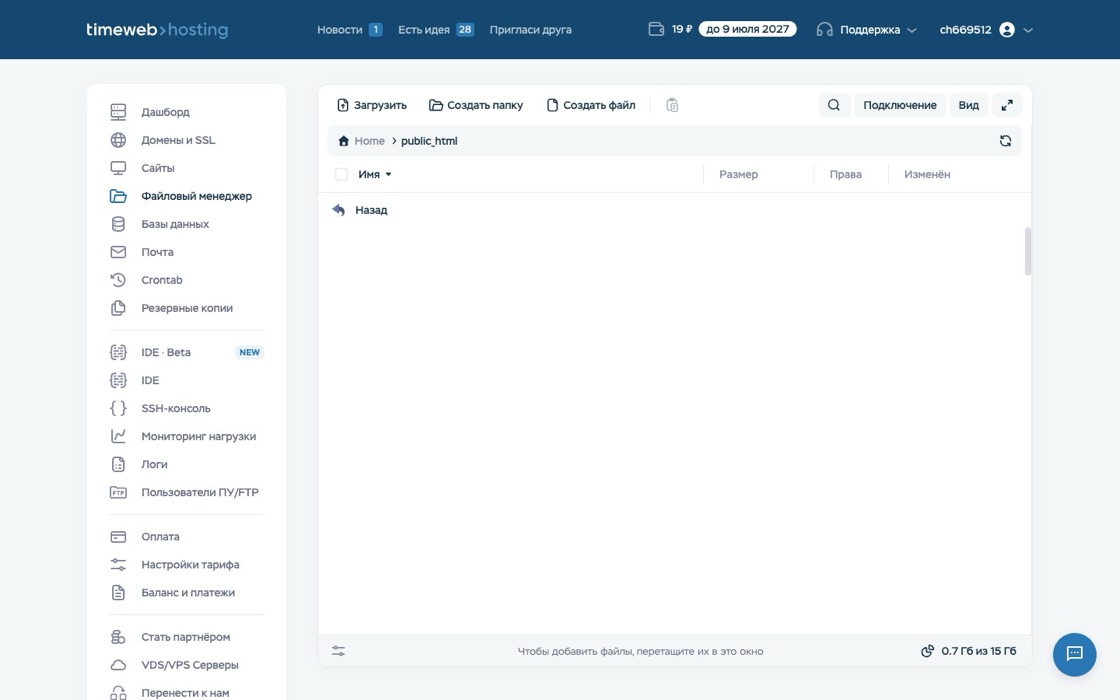Image resolution: width=1120 pixels, height=700 pixels.
Task: Click the до 9 июля 2027 badge
Action: 747,29
